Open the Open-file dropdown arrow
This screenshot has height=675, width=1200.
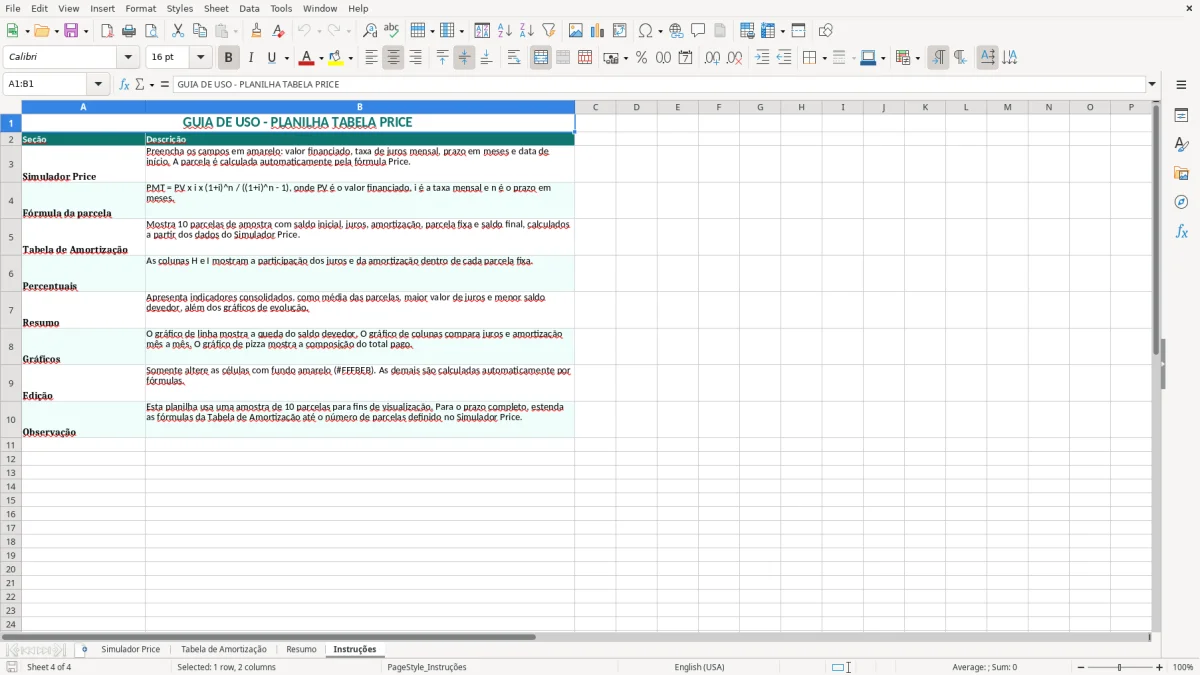(x=58, y=31)
